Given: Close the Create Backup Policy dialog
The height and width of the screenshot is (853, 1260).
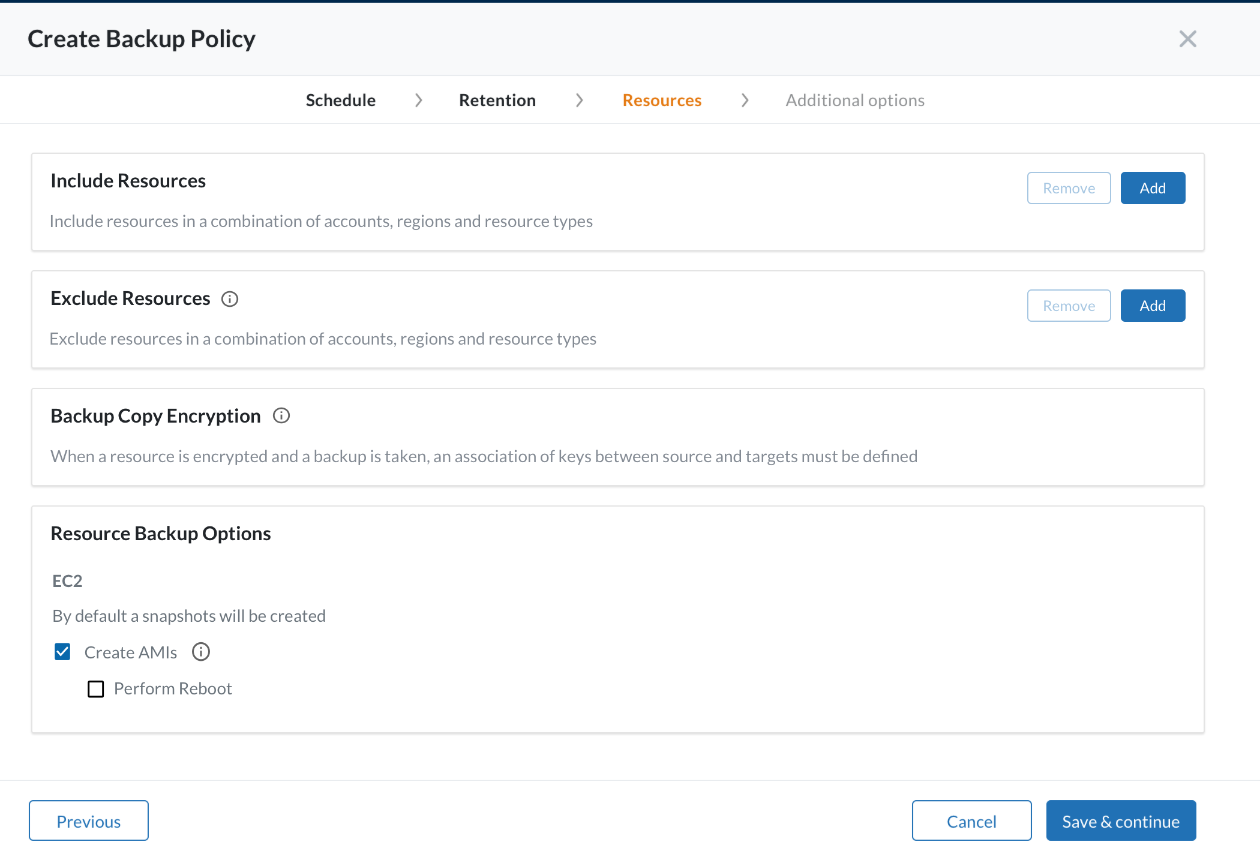Looking at the screenshot, I should click(1188, 39).
